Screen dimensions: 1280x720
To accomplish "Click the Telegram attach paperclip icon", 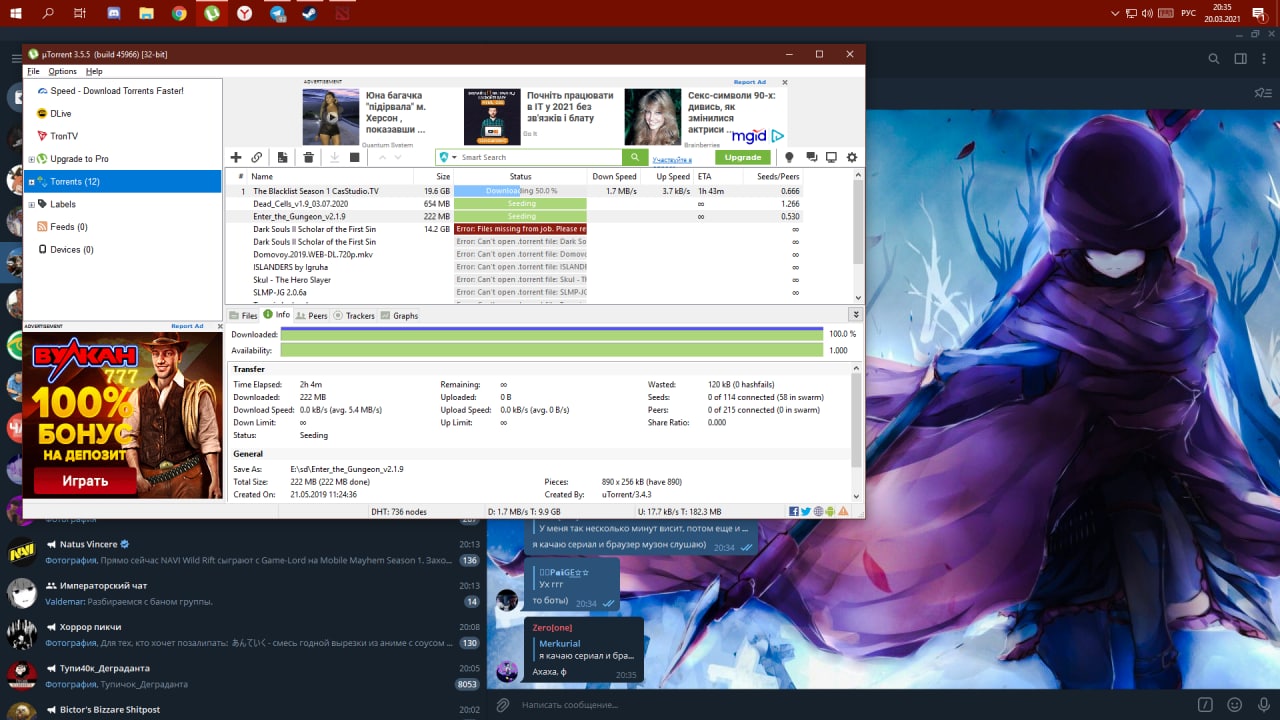I will [x=503, y=705].
